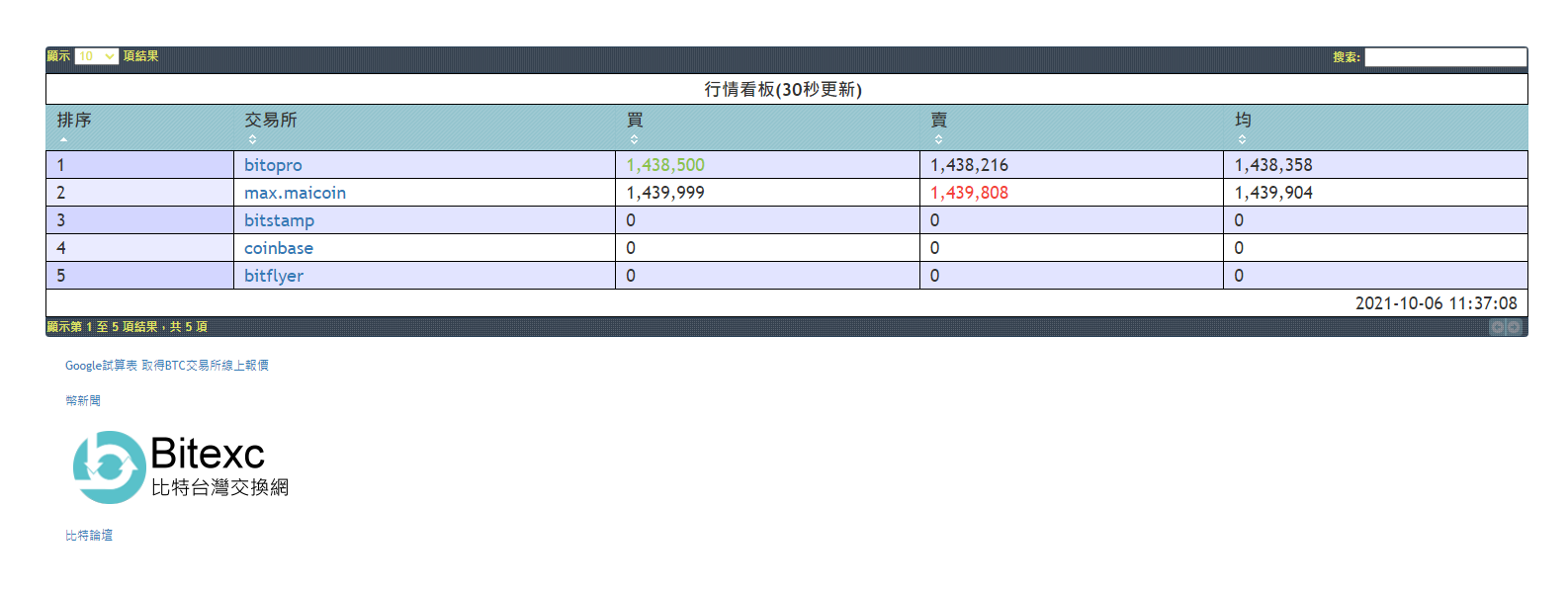Open the 比特論壇 link

click(x=89, y=536)
